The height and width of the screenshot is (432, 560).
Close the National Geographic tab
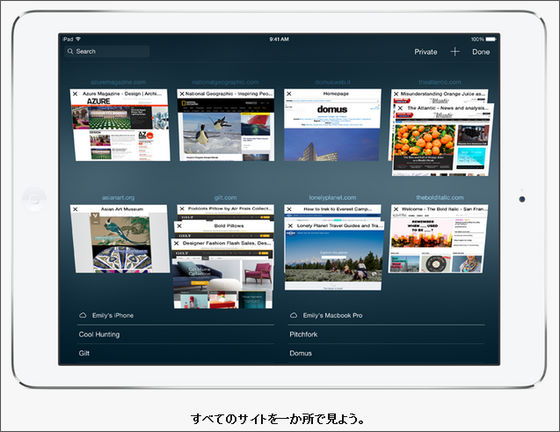[182, 94]
